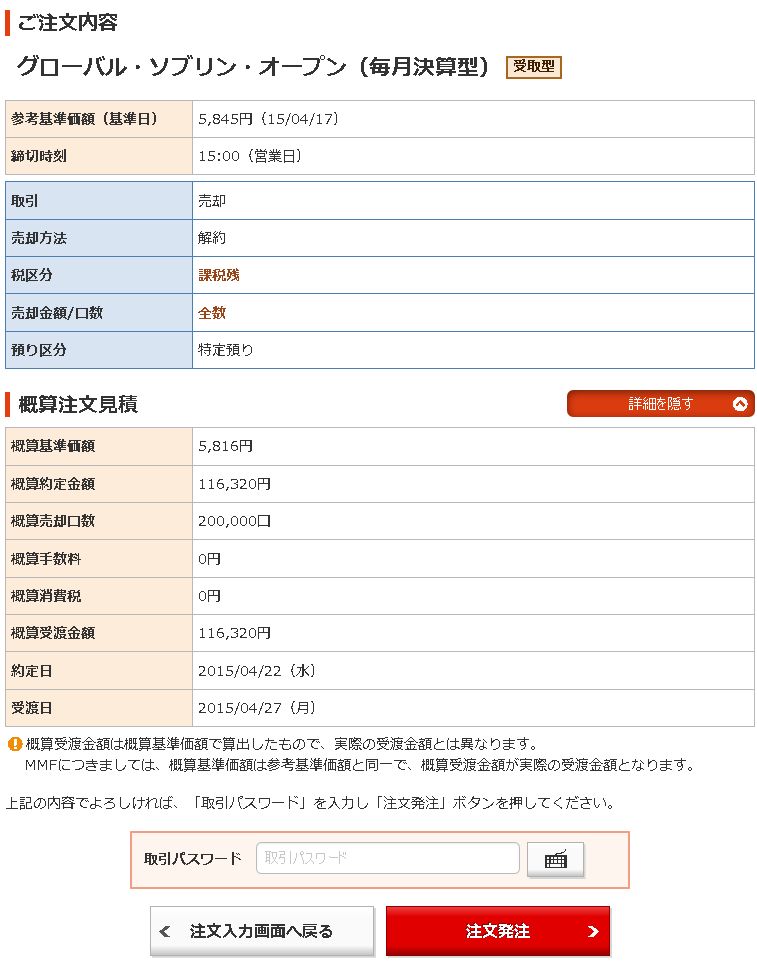Viewport: 757px width, 977px height.
Task: Click the 売却 transaction value
Action: click(x=212, y=201)
